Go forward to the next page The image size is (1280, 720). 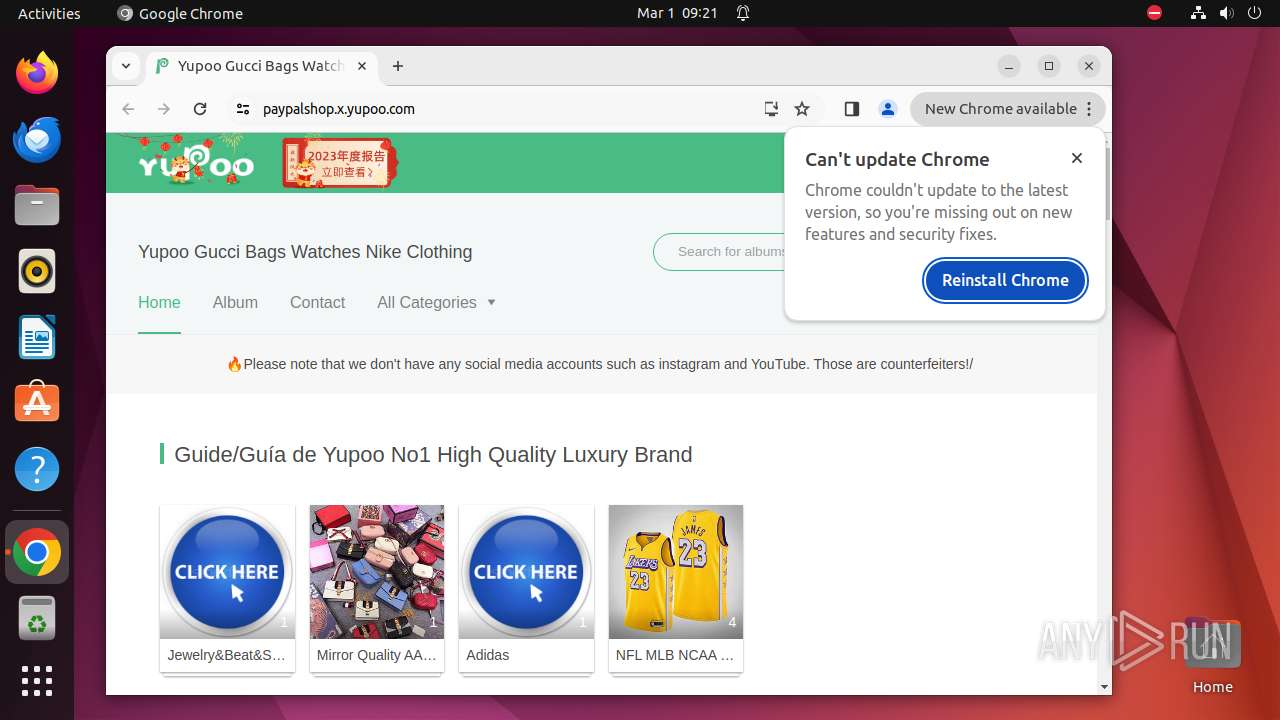coord(164,109)
